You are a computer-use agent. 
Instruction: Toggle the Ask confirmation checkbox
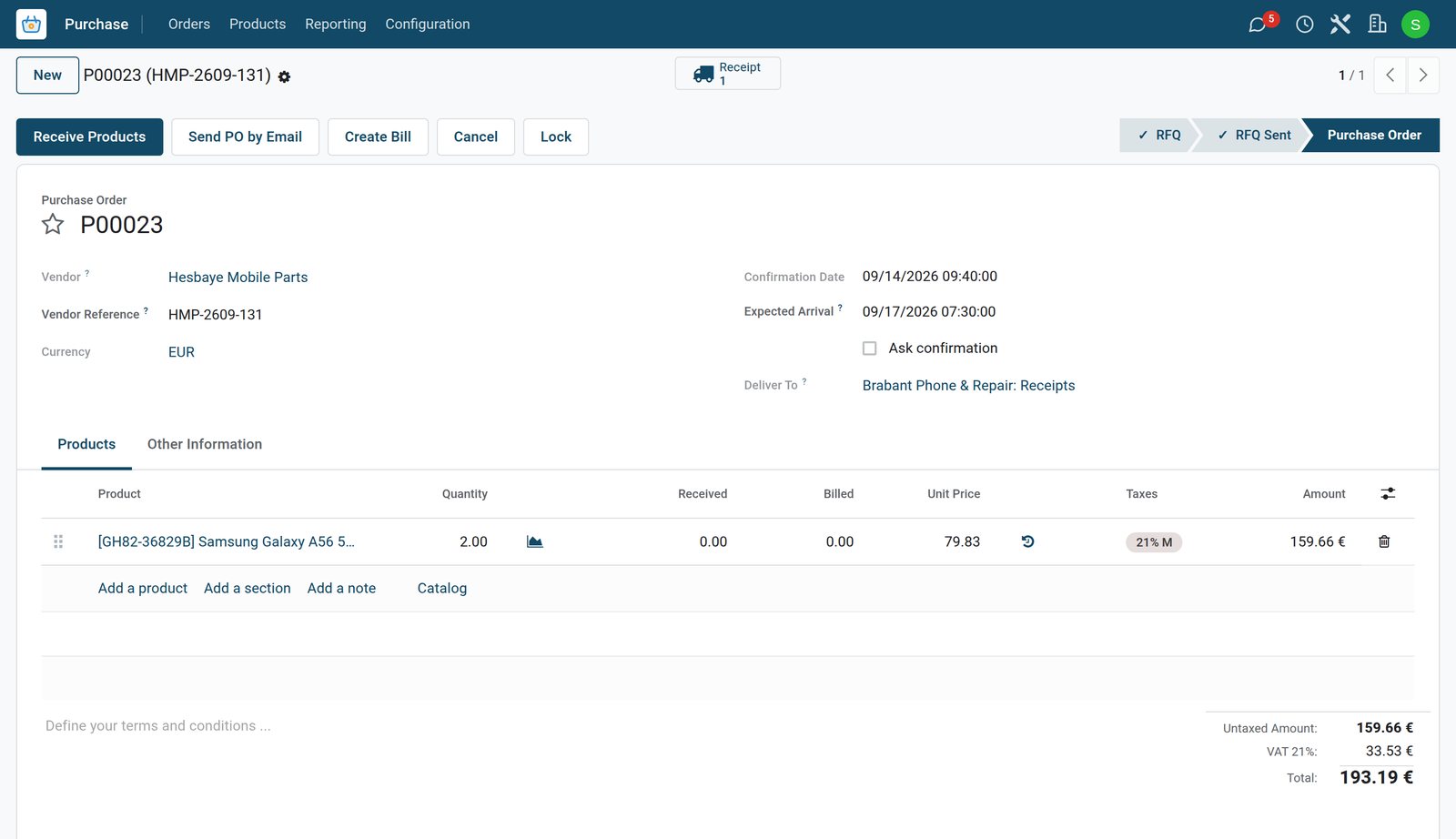pos(870,349)
